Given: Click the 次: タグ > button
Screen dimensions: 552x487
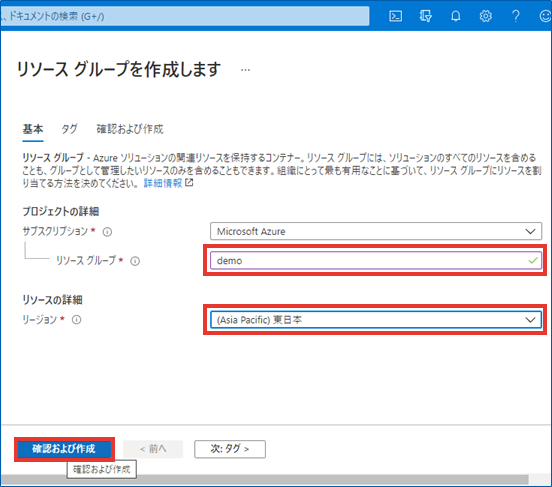Looking at the screenshot, I should coord(230,449).
